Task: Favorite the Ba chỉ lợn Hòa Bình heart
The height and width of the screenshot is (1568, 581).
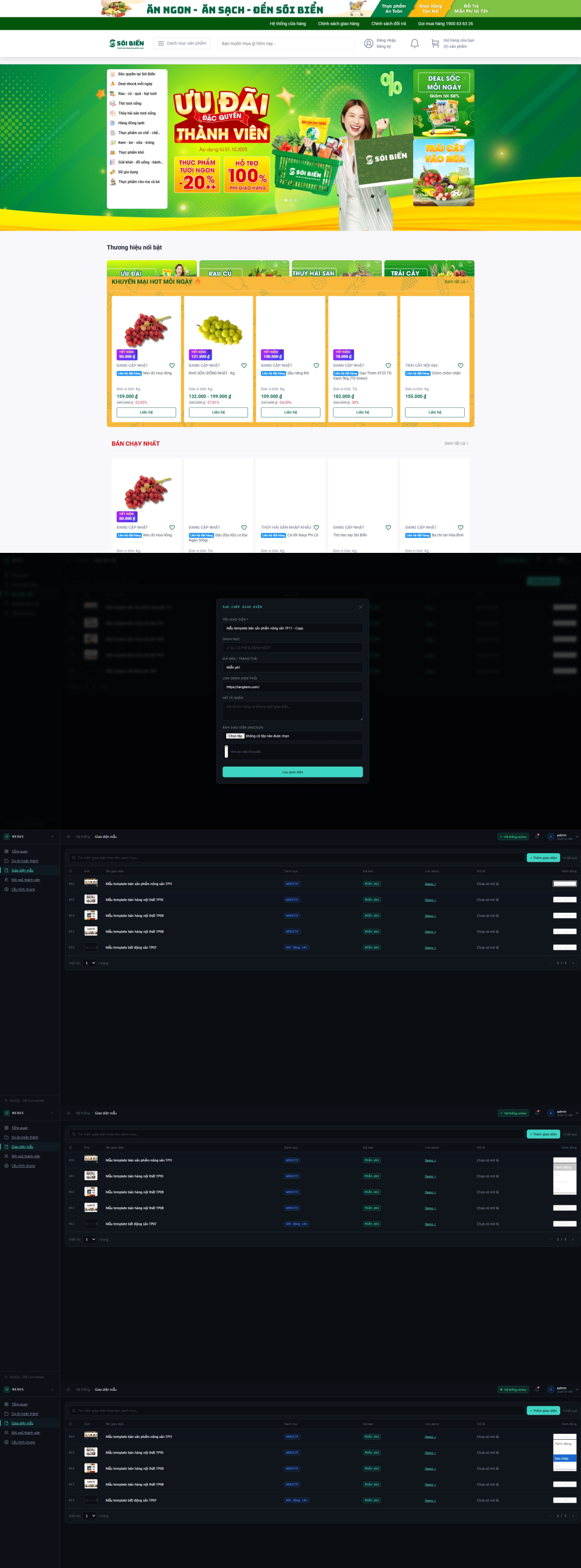Action: [460, 528]
